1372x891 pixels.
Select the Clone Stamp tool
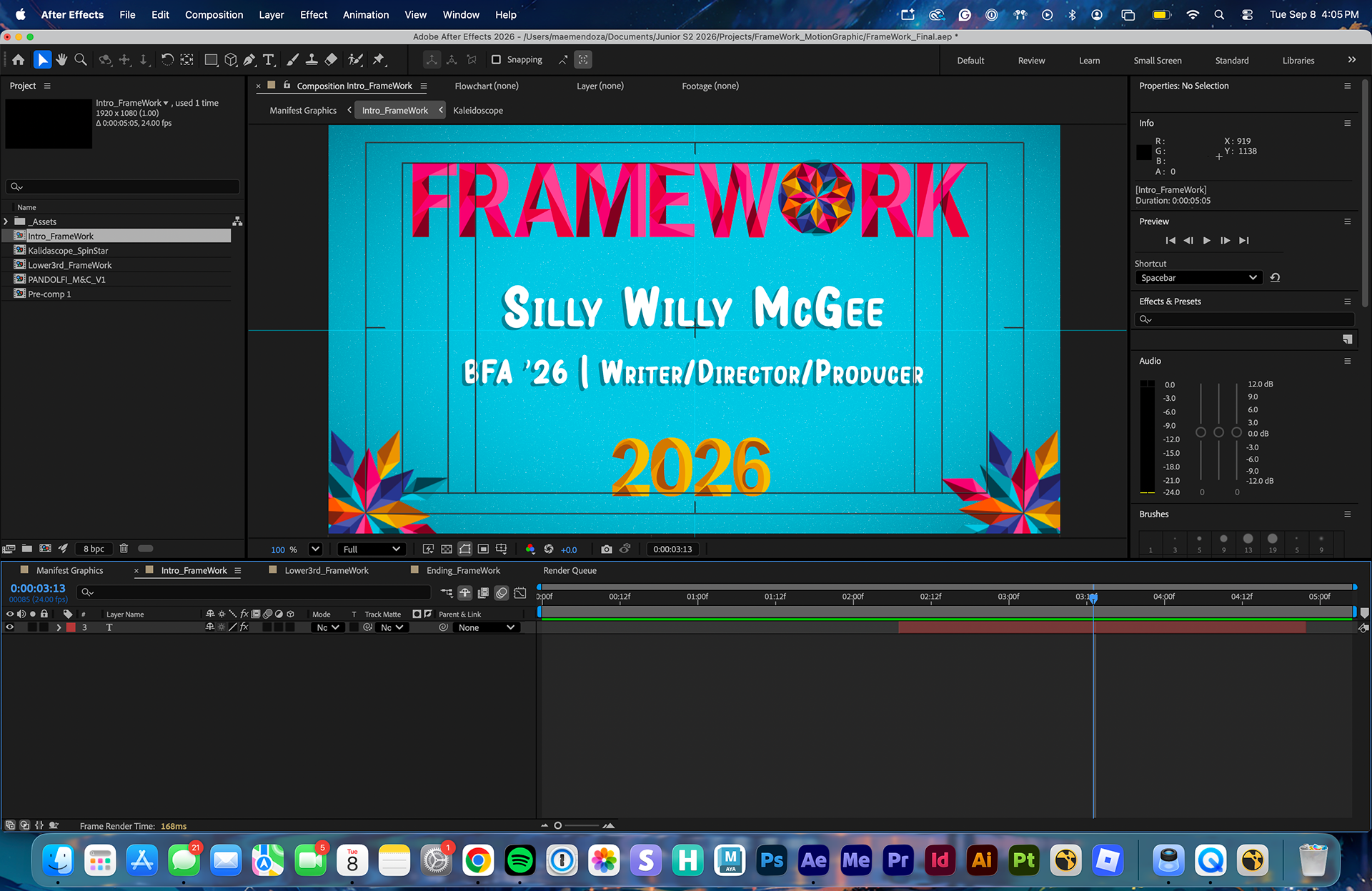coord(312,60)
